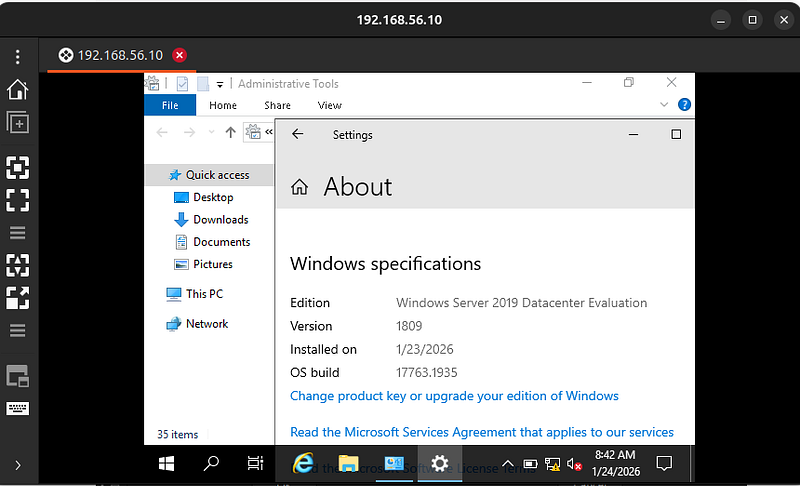Image resolution: width=800 pixels, height=486 pixels.
Task: Switch to Settings gear on taskbar
Action: tap(440, 464)
